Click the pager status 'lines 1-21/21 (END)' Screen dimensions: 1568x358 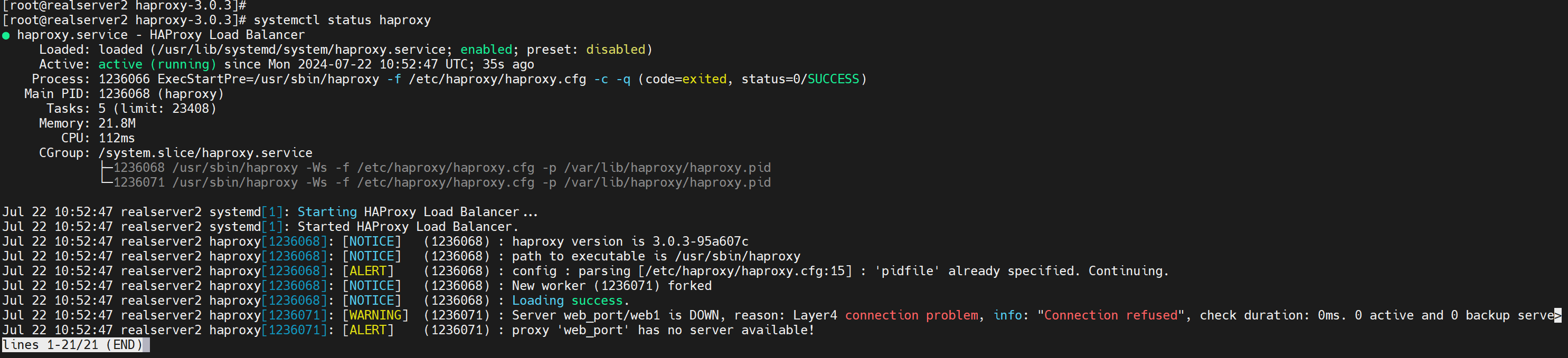point(72,345)
